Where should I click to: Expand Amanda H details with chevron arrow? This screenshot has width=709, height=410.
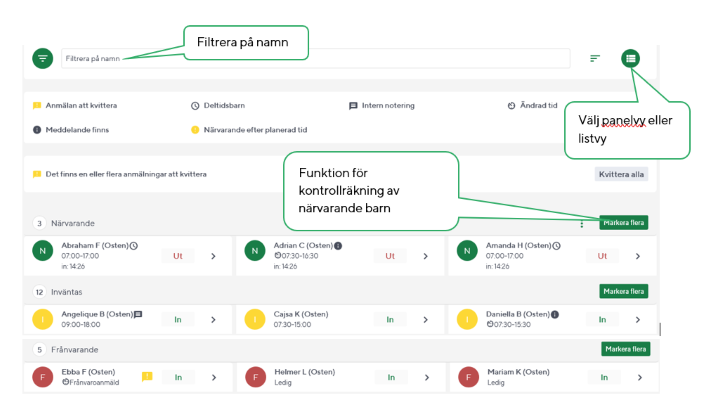coord(637,256)
